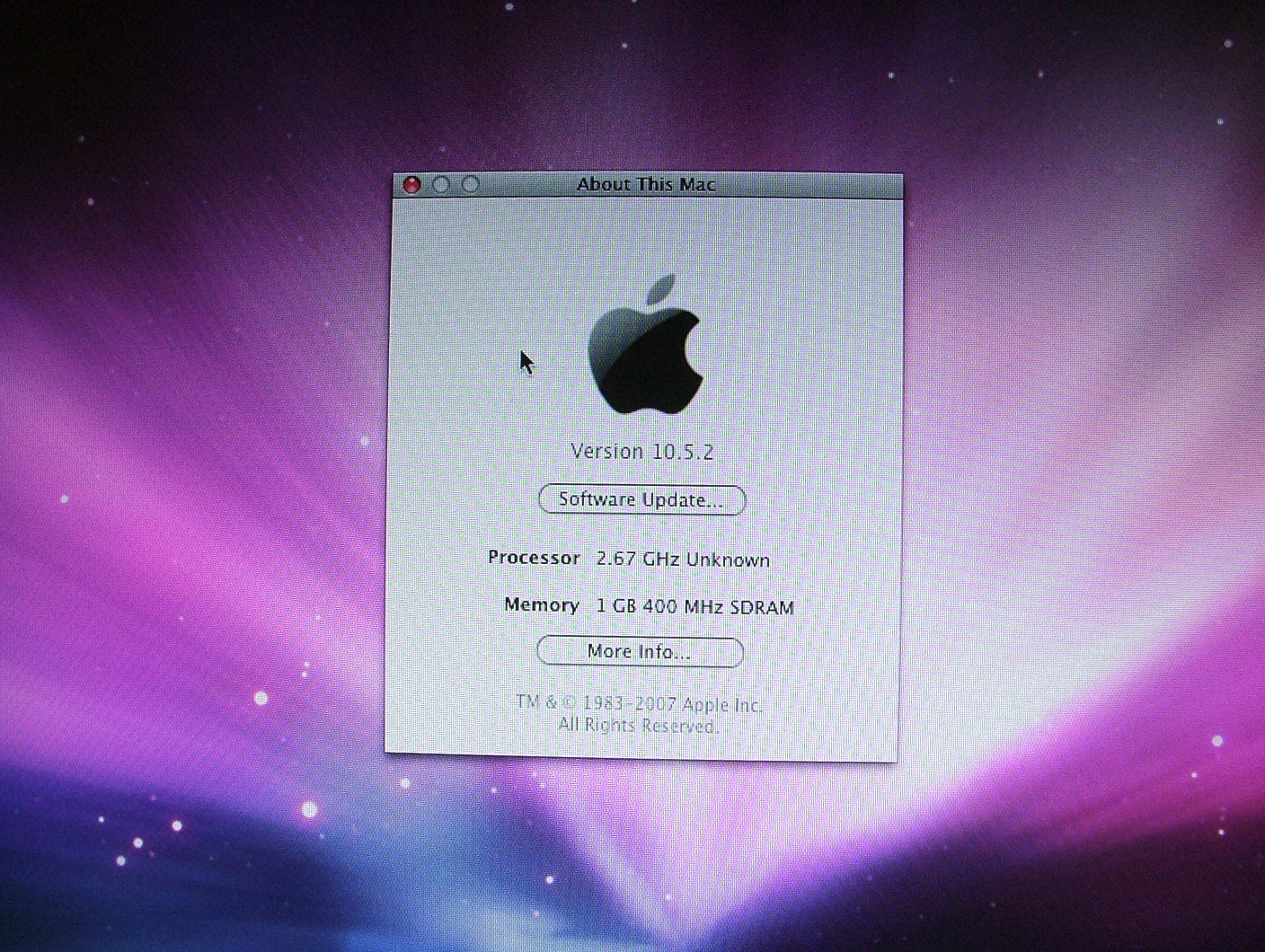This screenshot has width=1265, height=952.
Task: Open More Info... for system details
Action: 640,652
